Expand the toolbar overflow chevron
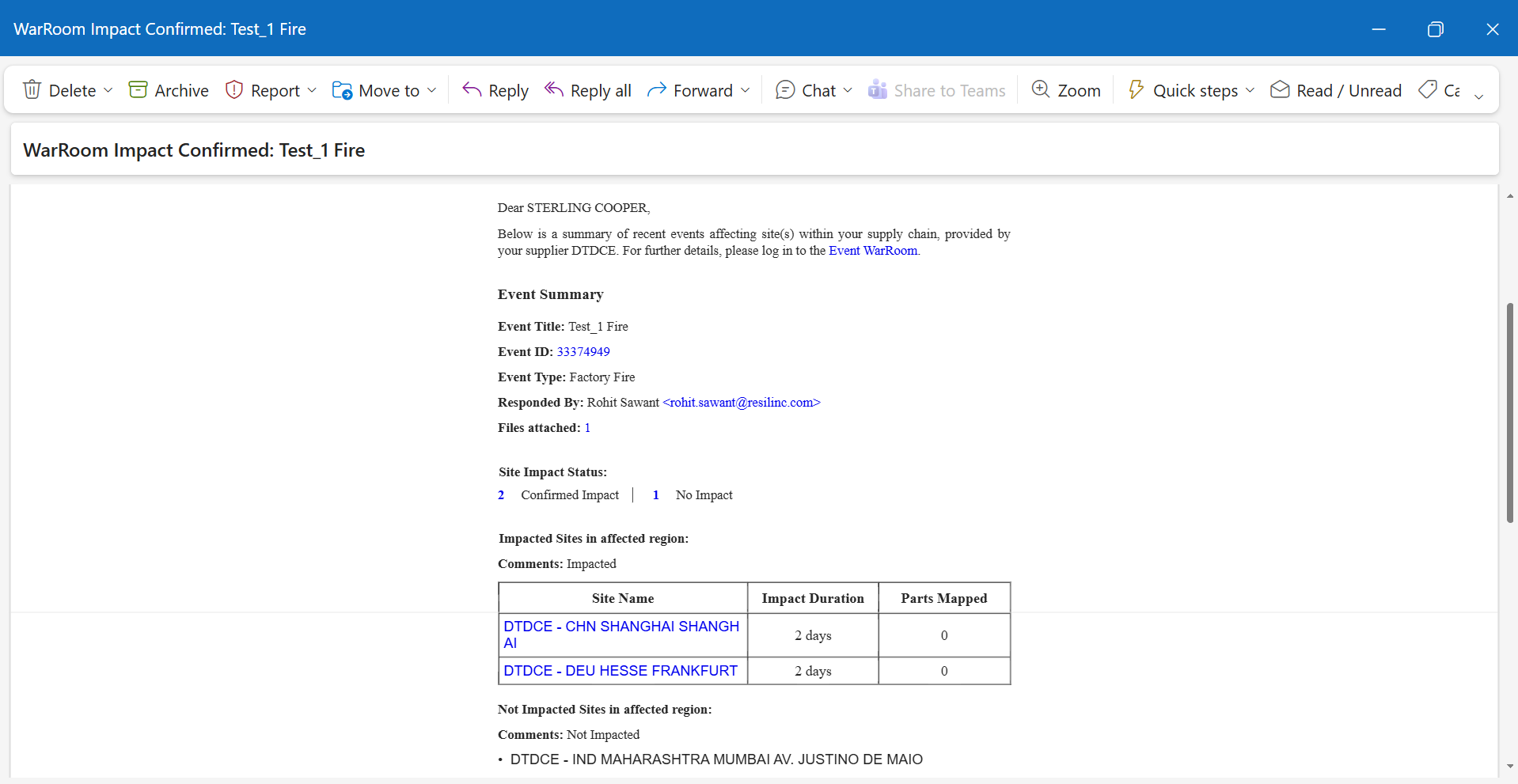The image size is (1518, 784). 1478,96
